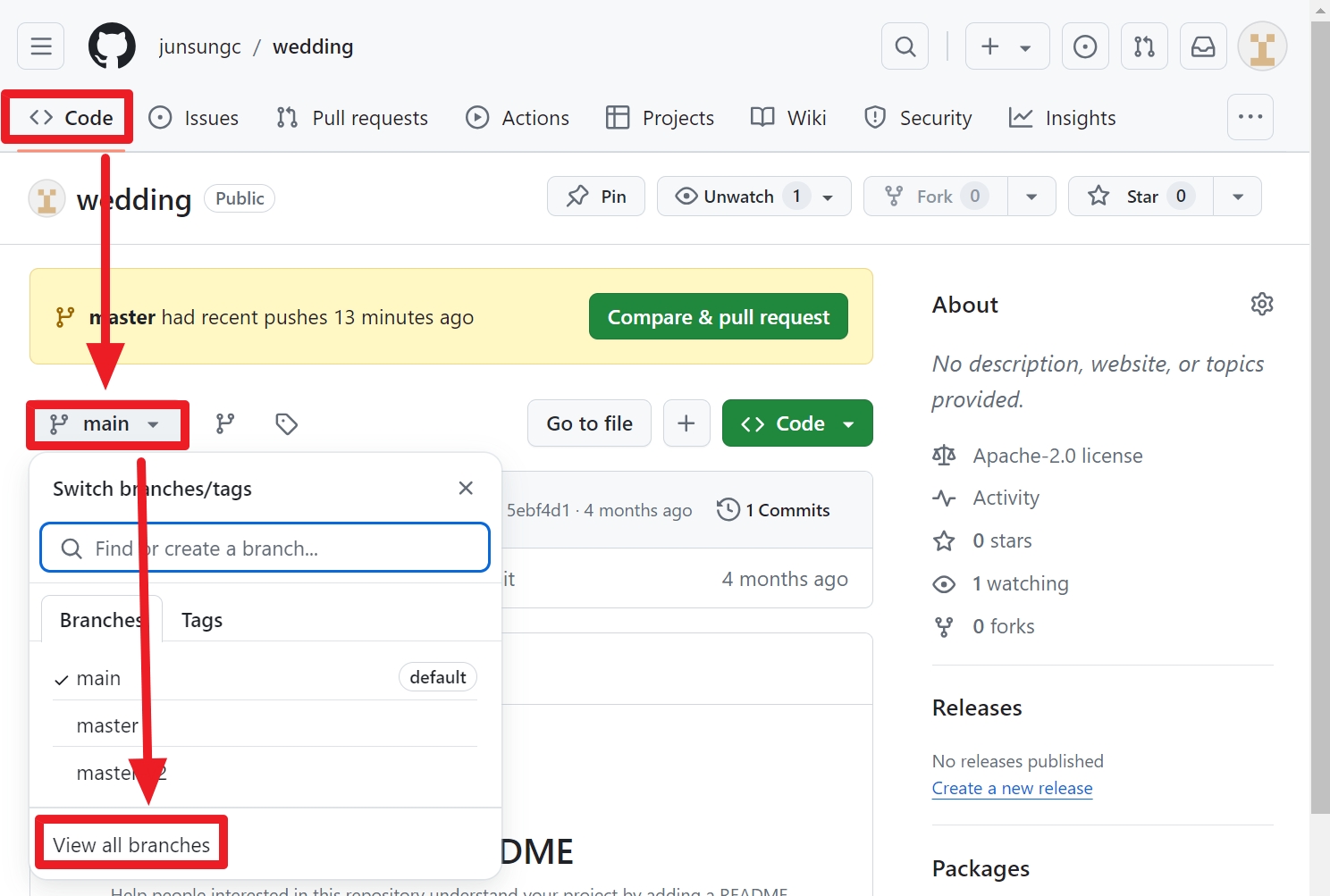Viewport: 1330px width, 896px height.
Task: Switch to the Pull requests tab
Action: coord(352,118)
